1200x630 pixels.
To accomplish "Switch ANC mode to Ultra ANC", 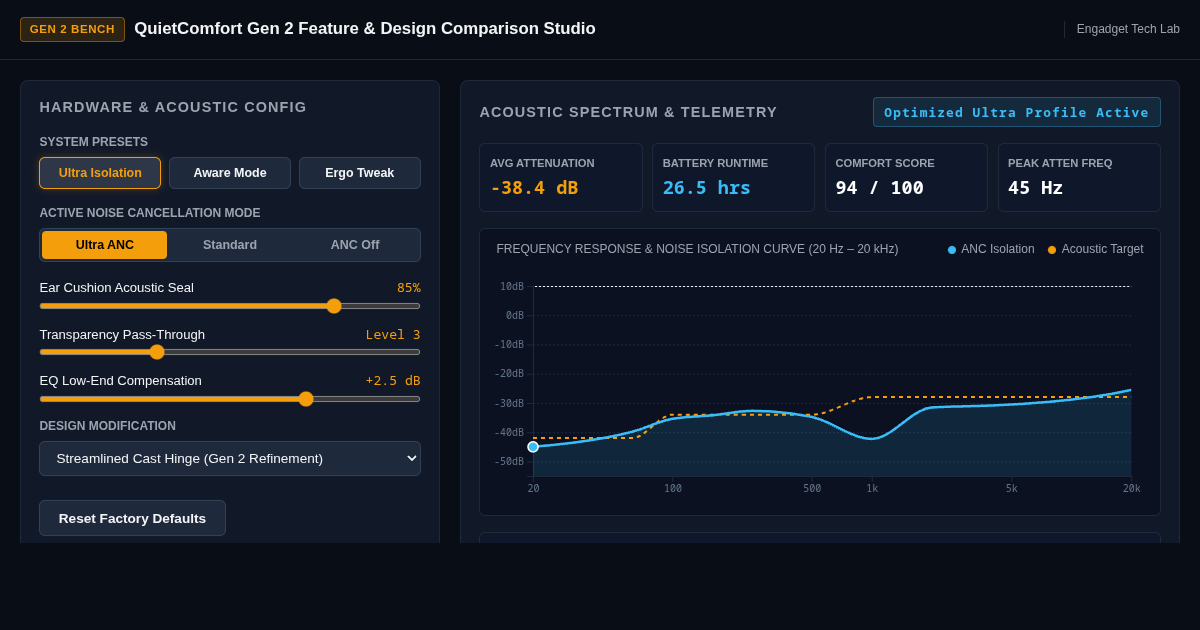I will click(105, 245).
